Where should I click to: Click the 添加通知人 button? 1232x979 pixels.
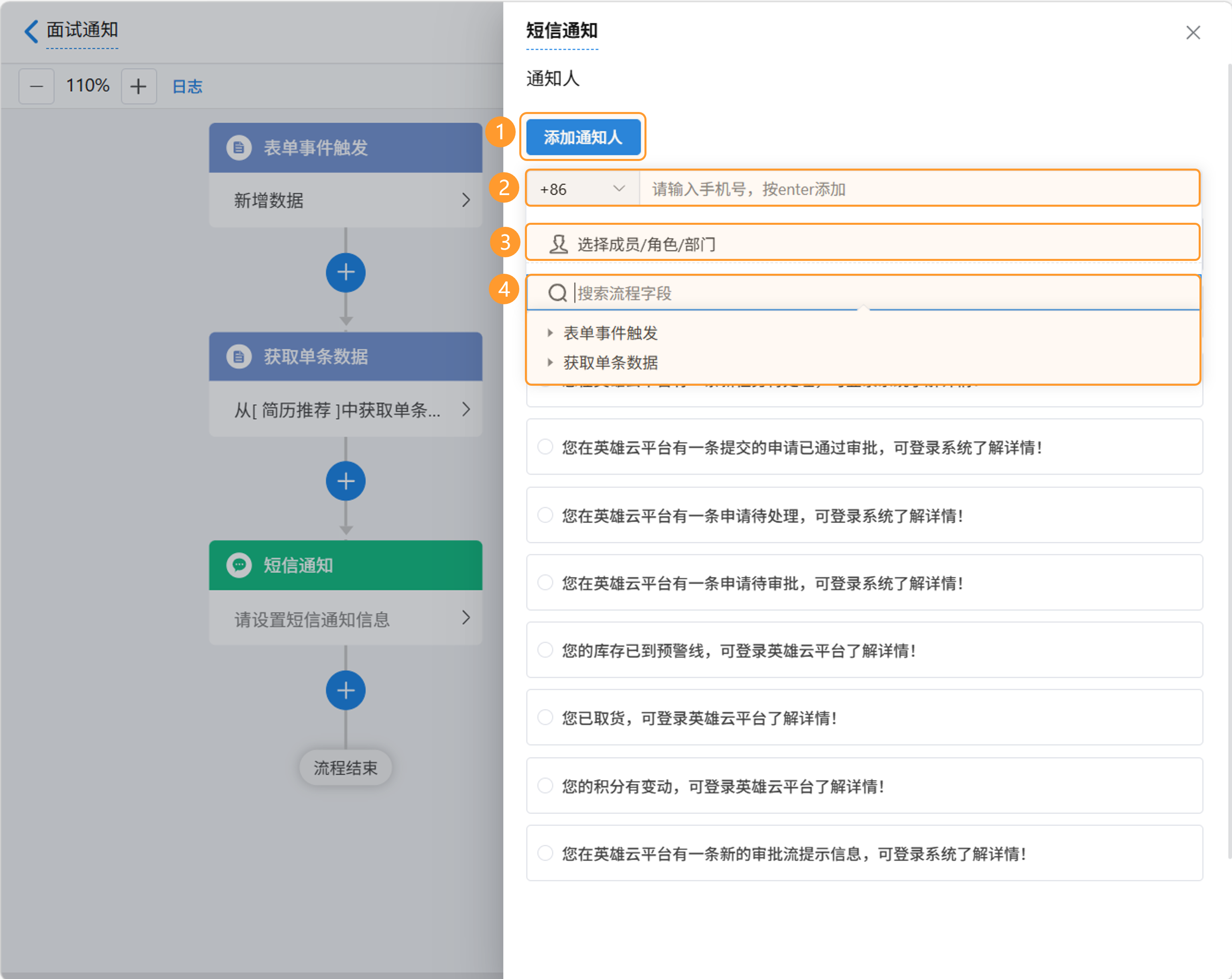coord(583,137)
